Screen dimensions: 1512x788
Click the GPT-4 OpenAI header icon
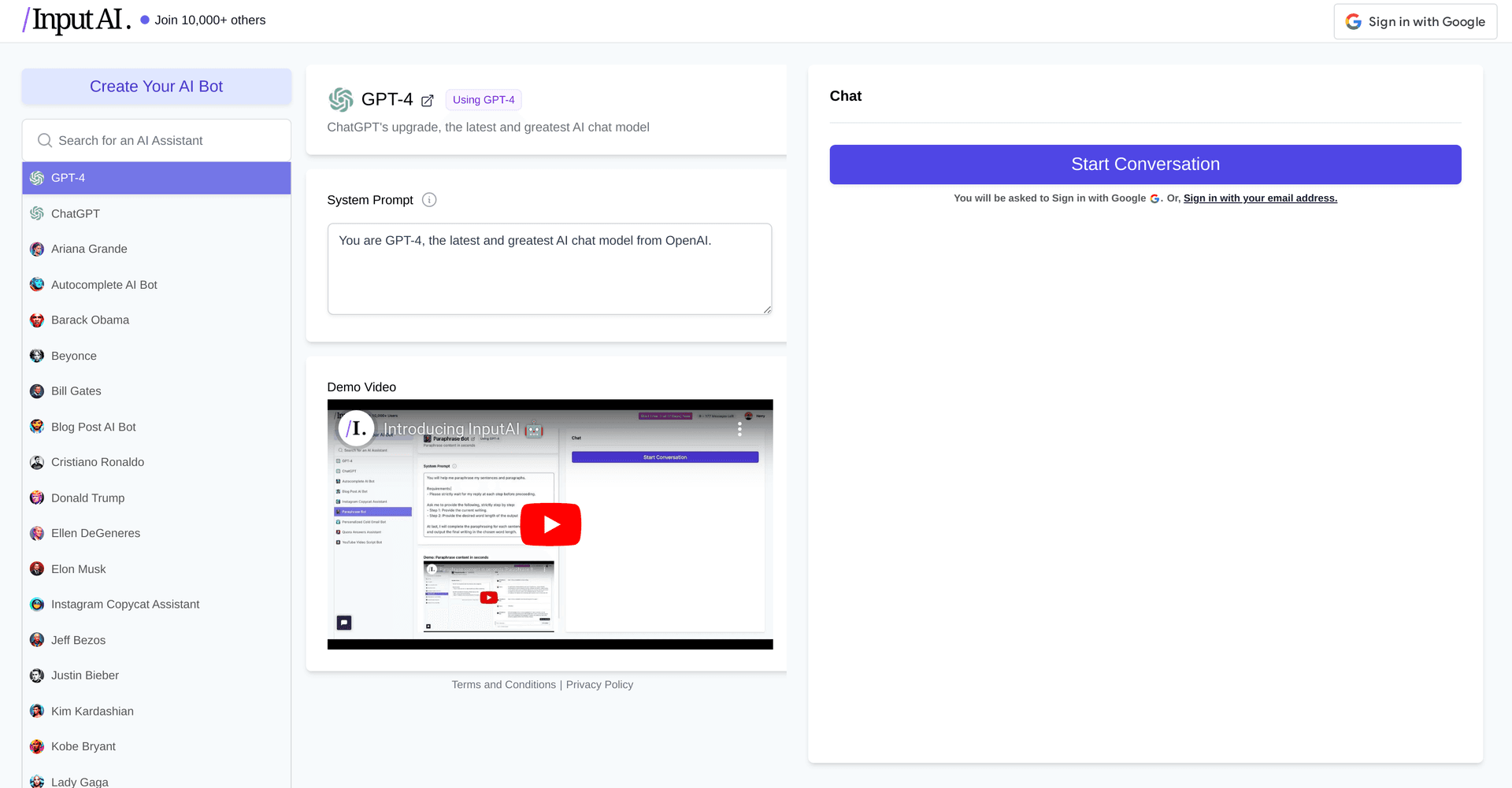pyautogui.click(x=341, y=100)
